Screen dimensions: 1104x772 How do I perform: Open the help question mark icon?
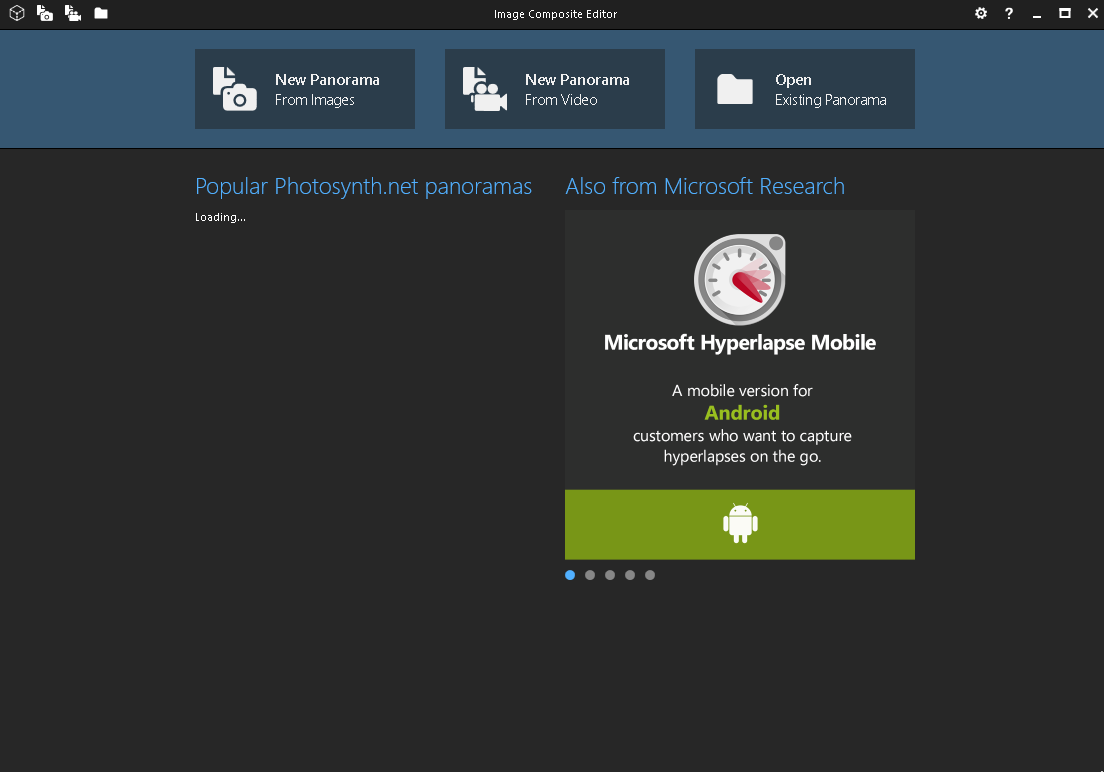coord(1009,13)
